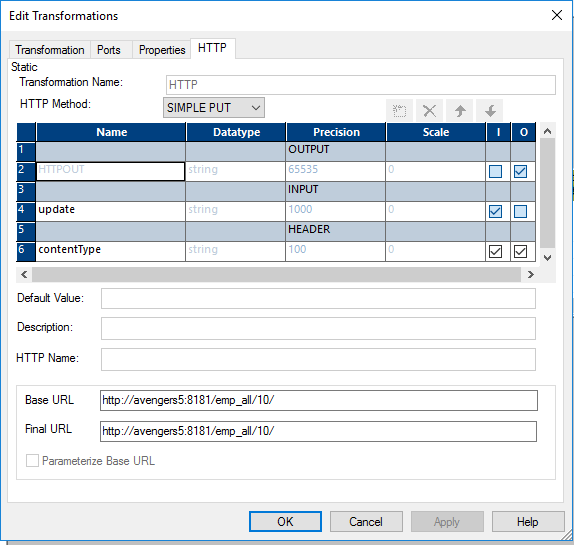Click the Precision column header
The height and width of the screenshot is (545, 574).
pyautogui.click(x=336, y=132)
